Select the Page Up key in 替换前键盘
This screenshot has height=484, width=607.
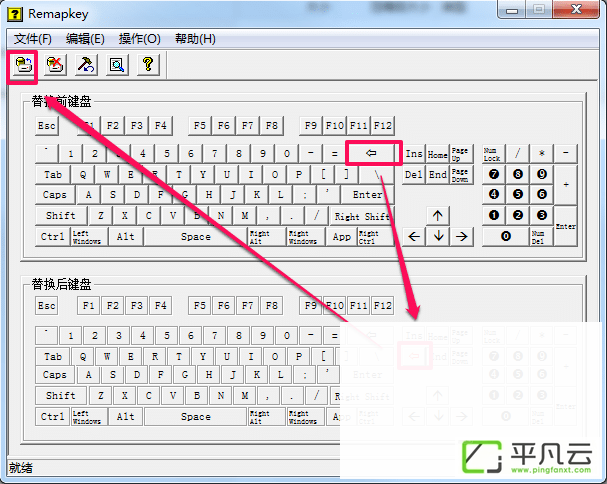[x=462, y=154]
